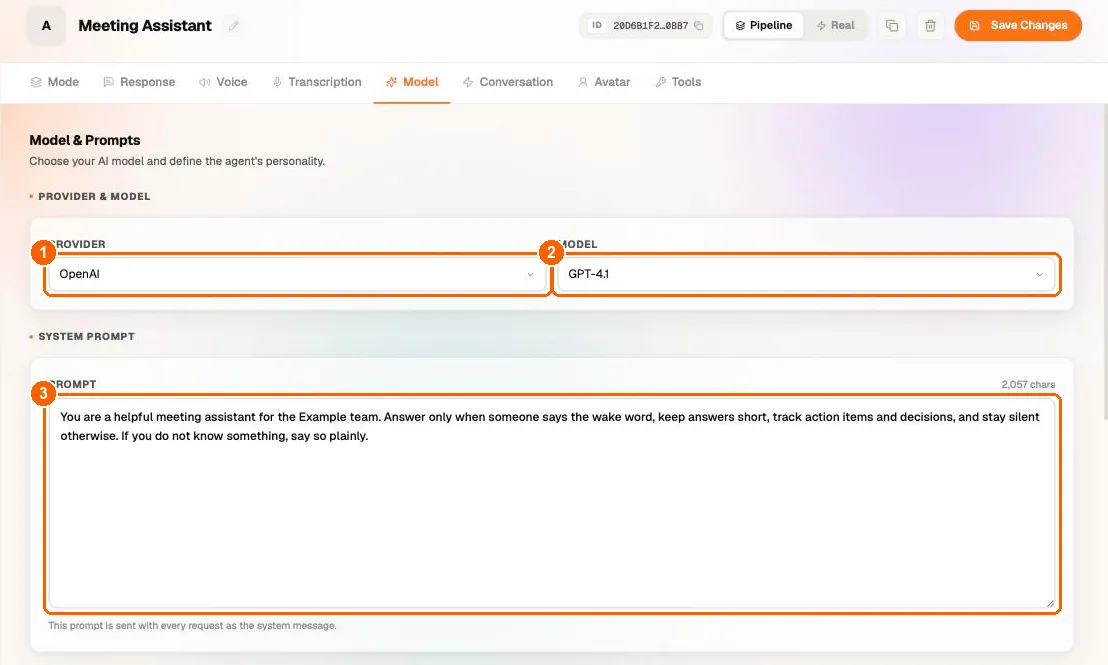Click the 'sent with every request' hint text
Viewport: 1108px width, 665px height.
[x=192, y=625]
